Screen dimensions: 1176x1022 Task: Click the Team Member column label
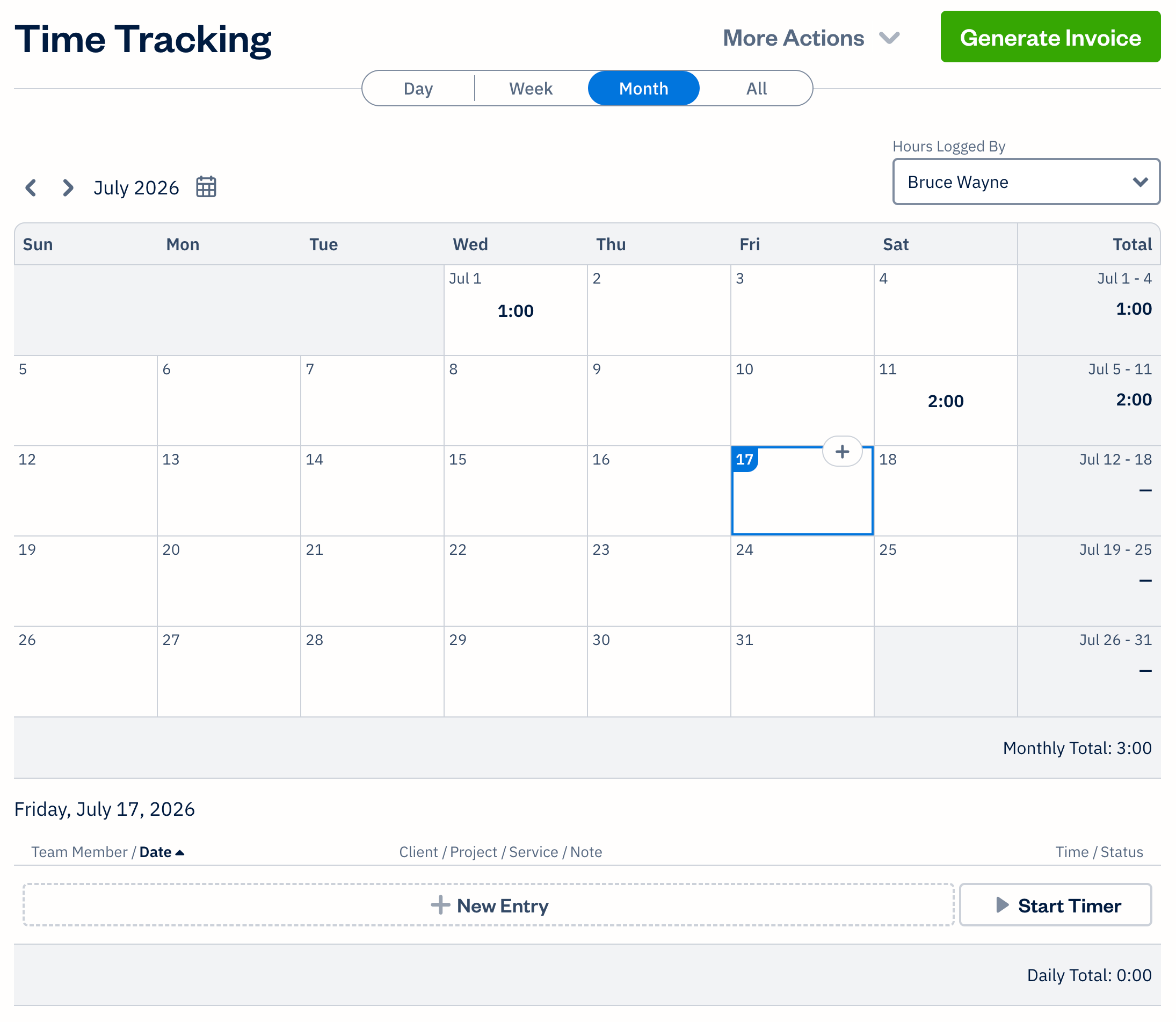[x=79, y=852]
